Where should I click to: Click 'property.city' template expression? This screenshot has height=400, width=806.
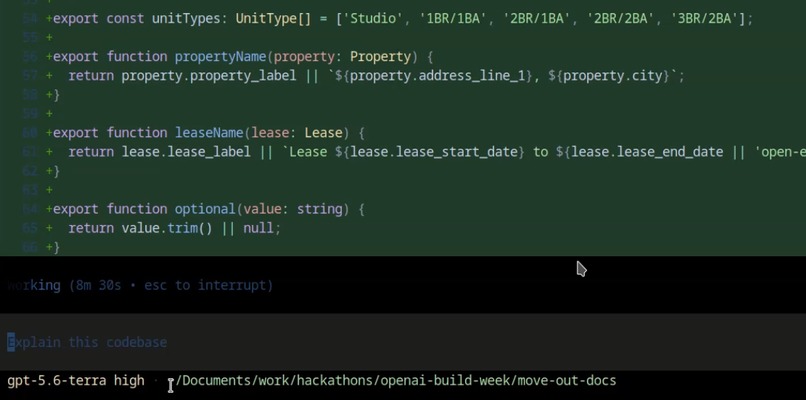pyautogui.click(x=613, y=76)
